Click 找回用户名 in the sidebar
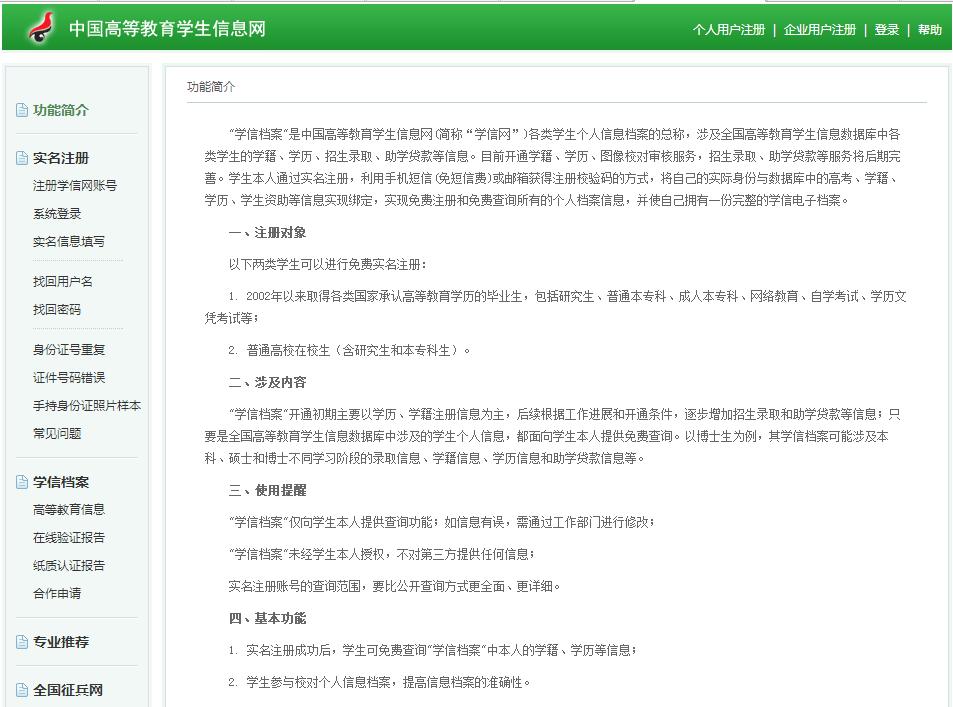The width and height of the screenshot is (953, 707). (63, 282)
